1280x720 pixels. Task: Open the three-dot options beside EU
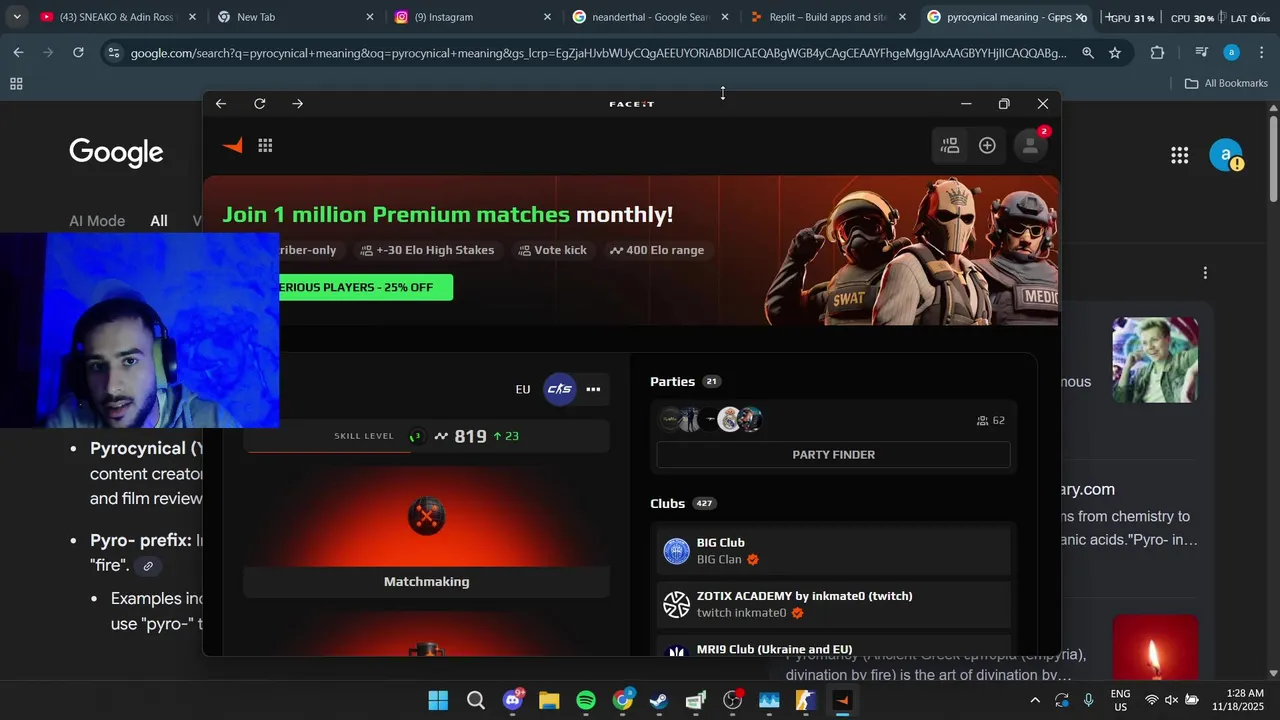[593, 389]
